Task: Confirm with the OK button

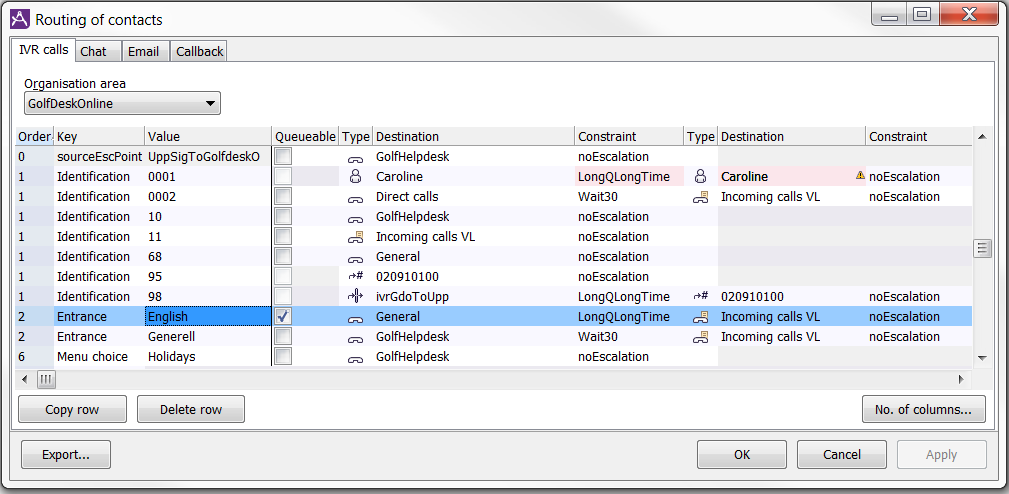Action: pyautogui.click(x=742, y=455)
